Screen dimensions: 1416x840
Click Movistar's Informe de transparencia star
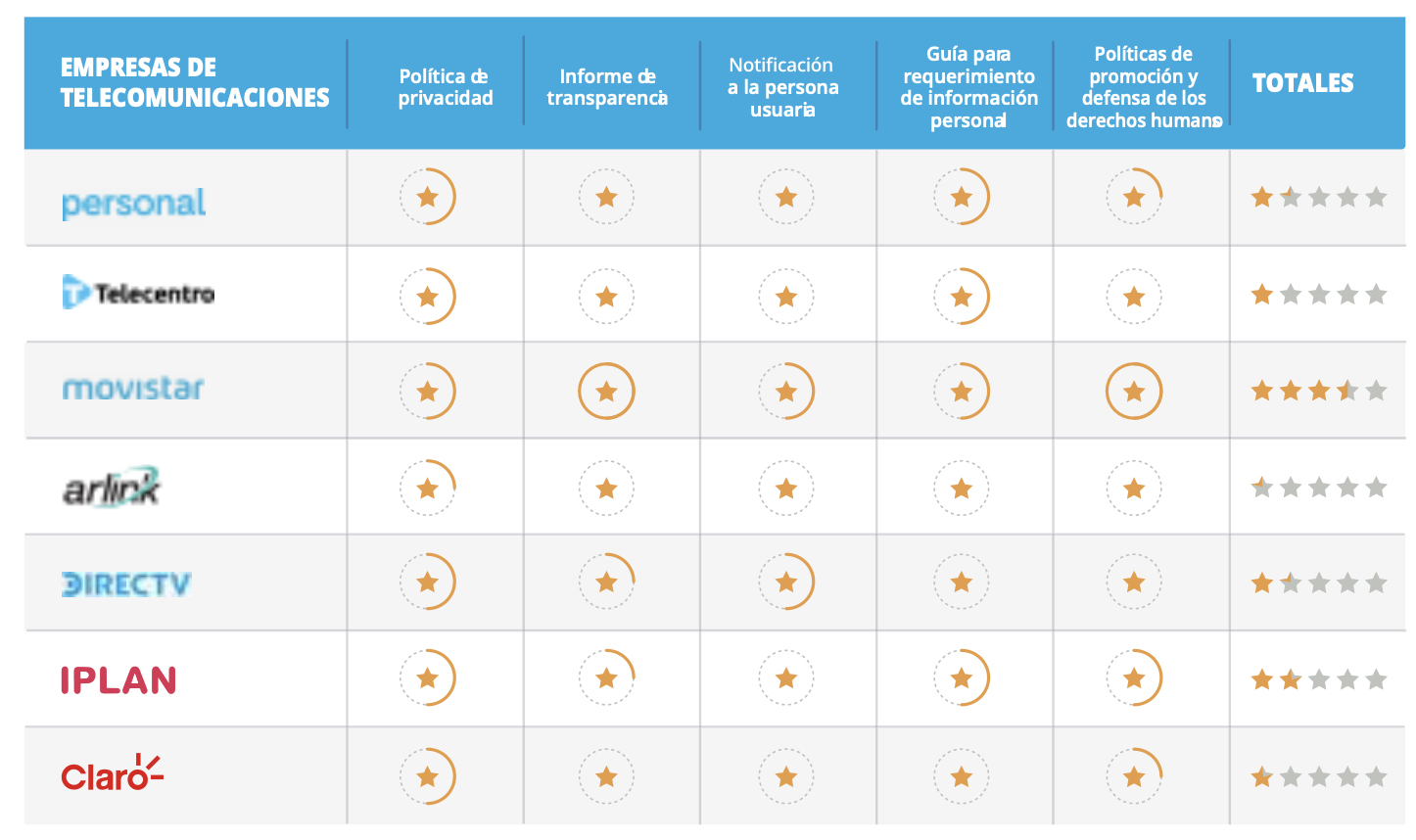(x=606, y=392)
